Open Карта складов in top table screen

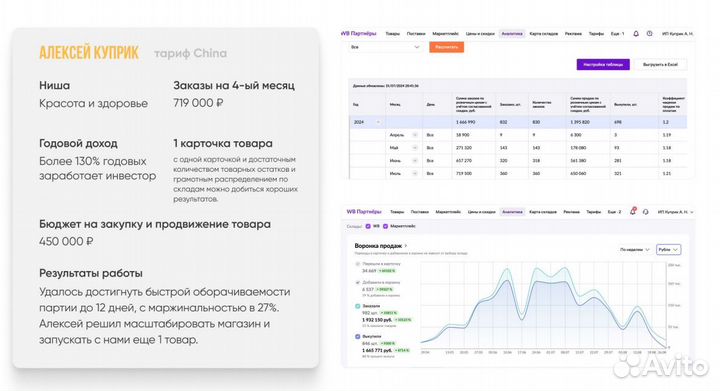tap(543, 34)
